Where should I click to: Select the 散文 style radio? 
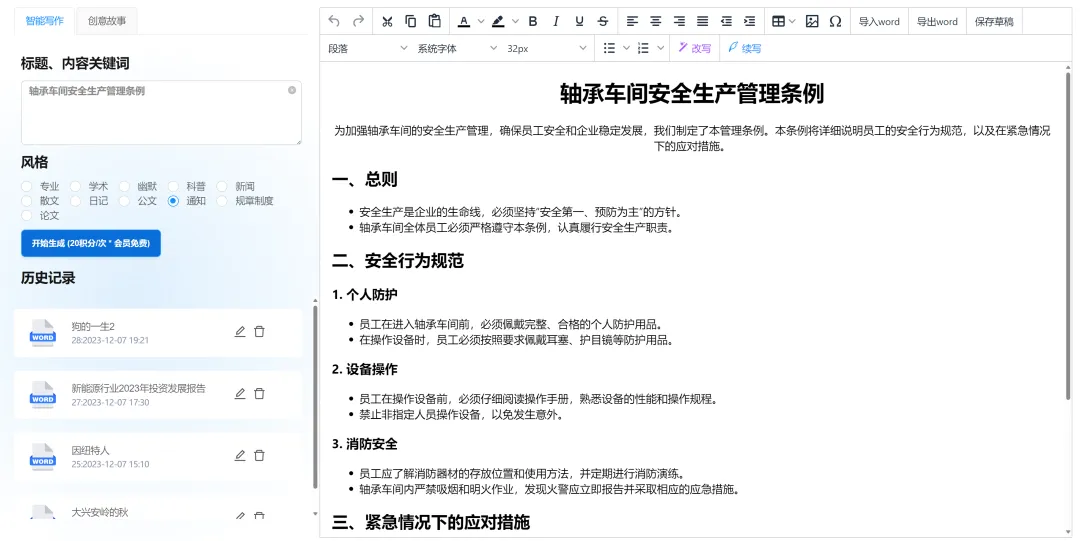click(x=26, y=201)
